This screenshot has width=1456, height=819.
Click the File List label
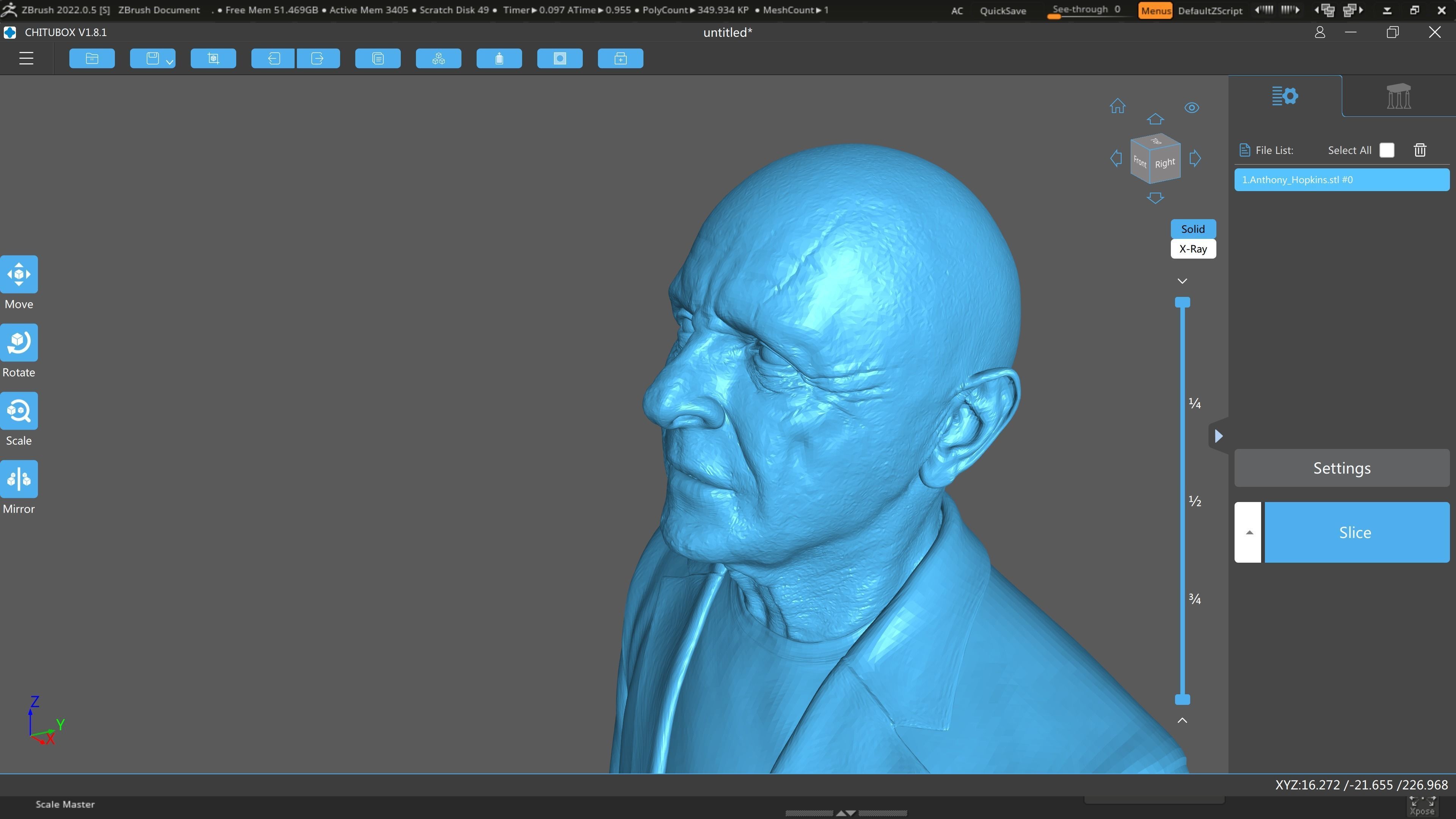1274,150
